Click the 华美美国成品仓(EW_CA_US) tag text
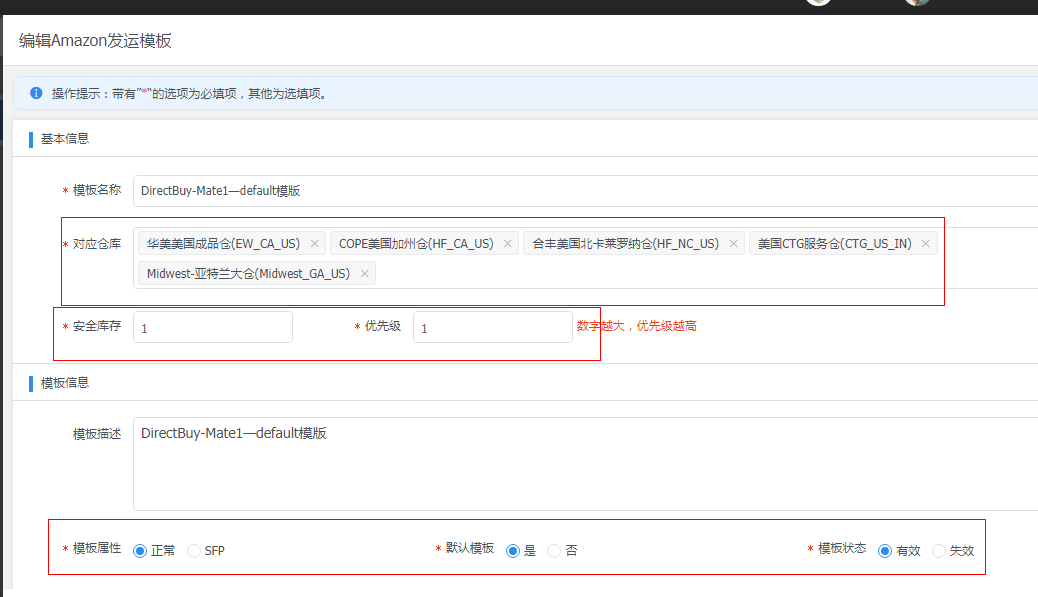This screenshot has width=1038, height=597. 223,244
